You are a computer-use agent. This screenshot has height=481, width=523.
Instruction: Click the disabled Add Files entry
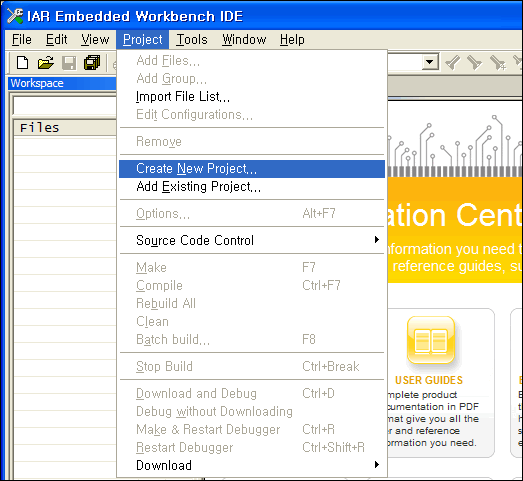point(252,61)
